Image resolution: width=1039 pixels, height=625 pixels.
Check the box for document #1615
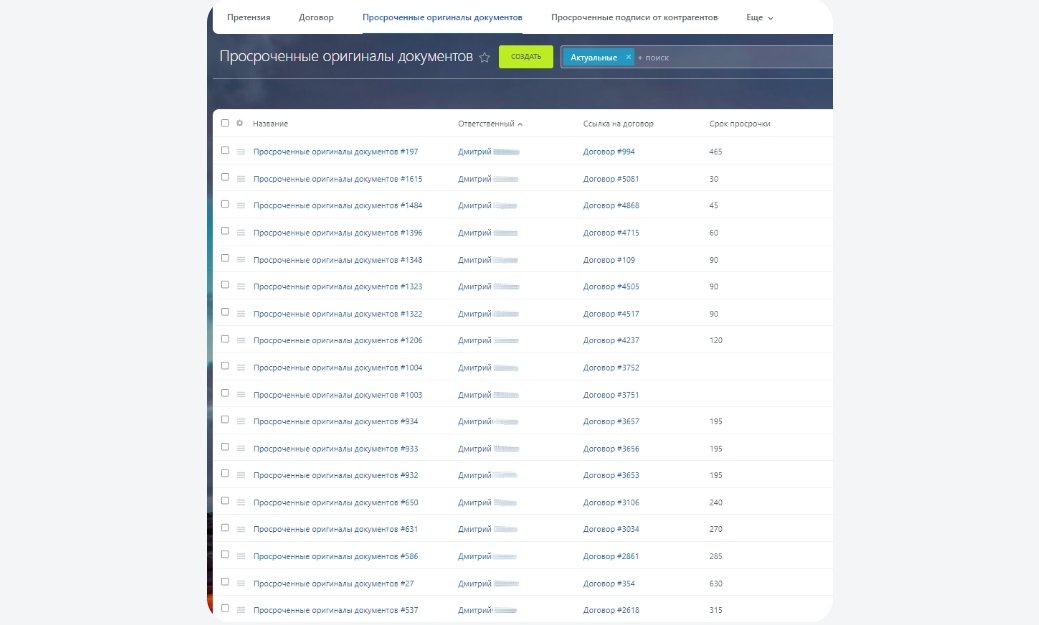pyautogui.click(x=225, y=177)
